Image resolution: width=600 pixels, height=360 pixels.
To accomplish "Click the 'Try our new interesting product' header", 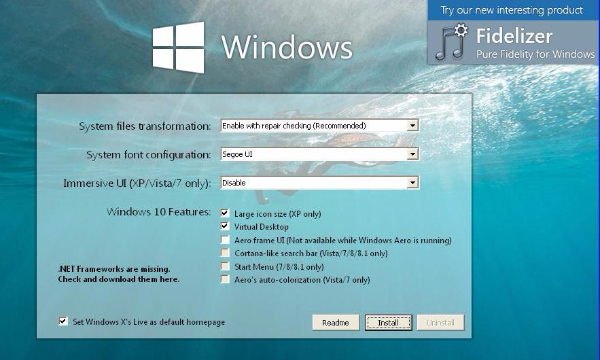I will [x=512, y=10].
